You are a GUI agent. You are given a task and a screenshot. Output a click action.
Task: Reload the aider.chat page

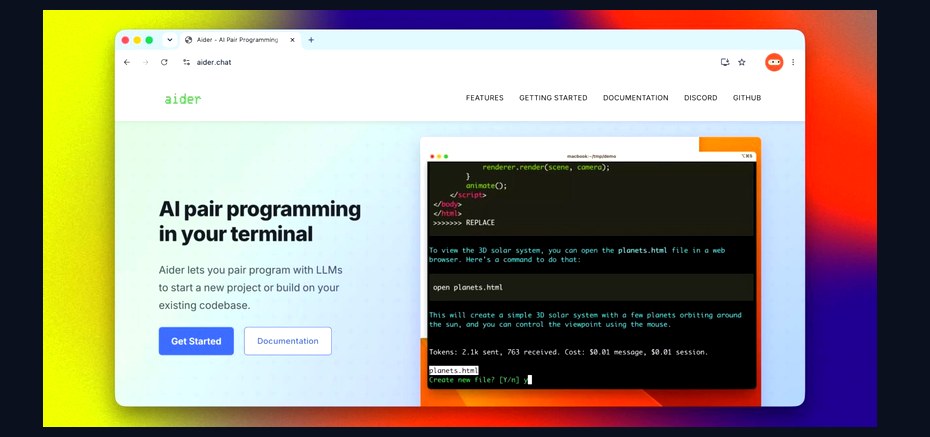point(164,62)
